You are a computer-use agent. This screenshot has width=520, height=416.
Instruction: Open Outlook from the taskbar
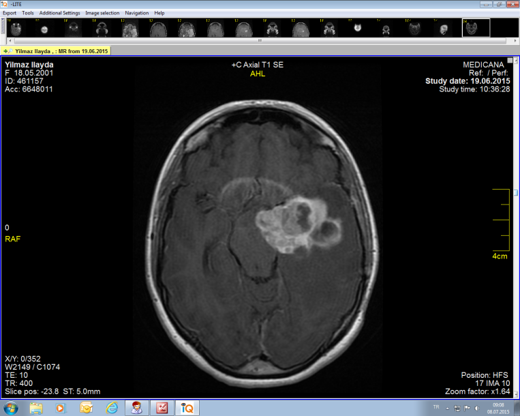click(86, 408)
